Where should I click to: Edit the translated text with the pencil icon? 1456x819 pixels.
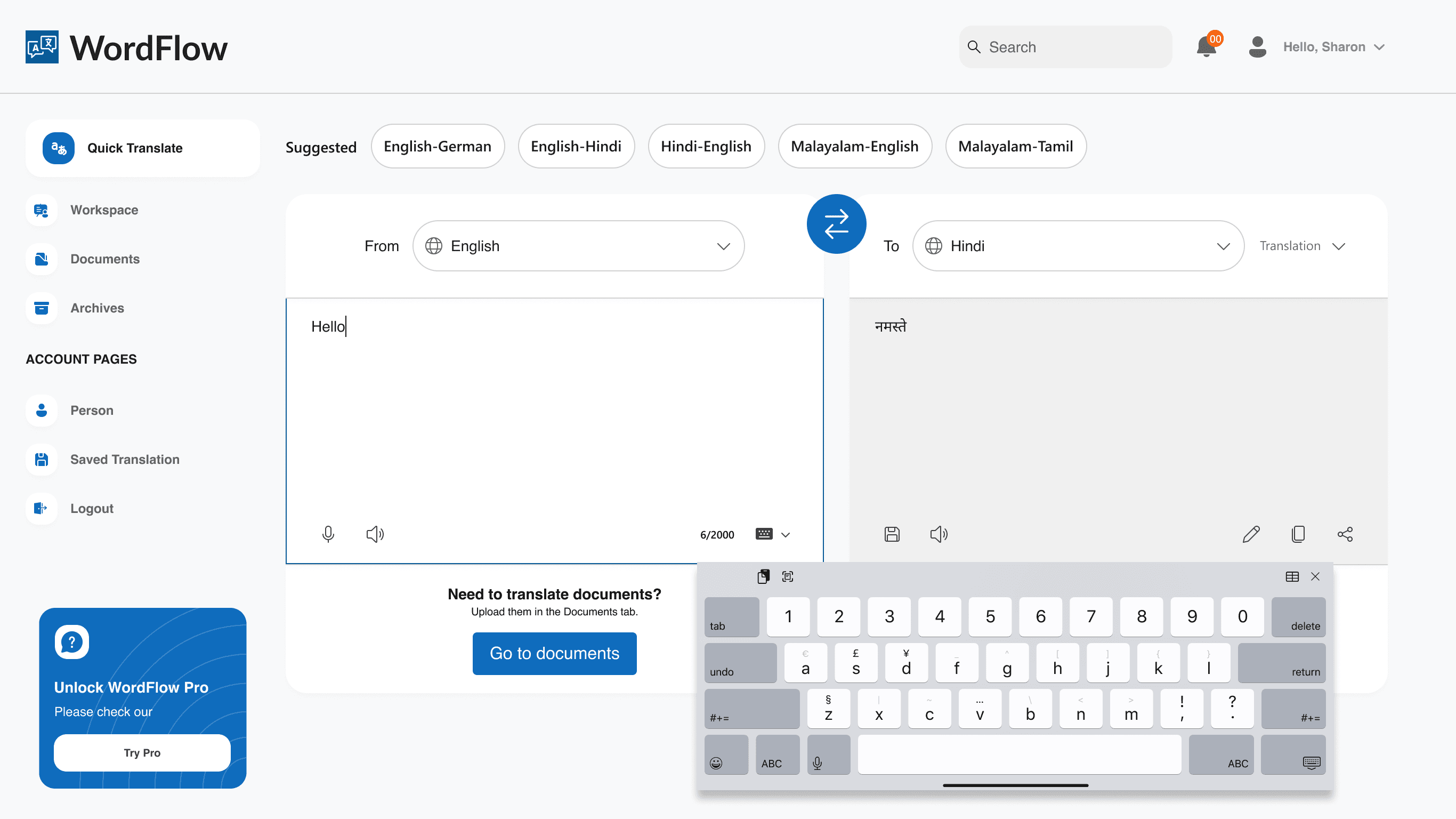pyautogui.click(x=1251, y=534)
